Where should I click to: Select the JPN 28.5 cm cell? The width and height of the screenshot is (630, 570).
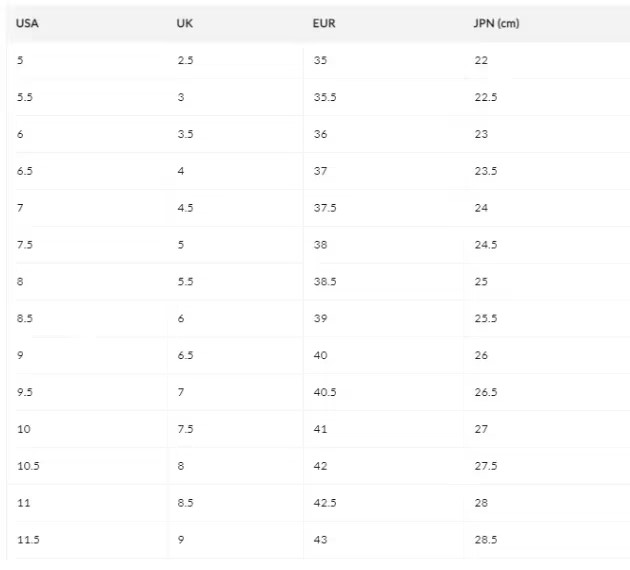tap(485, 539)
